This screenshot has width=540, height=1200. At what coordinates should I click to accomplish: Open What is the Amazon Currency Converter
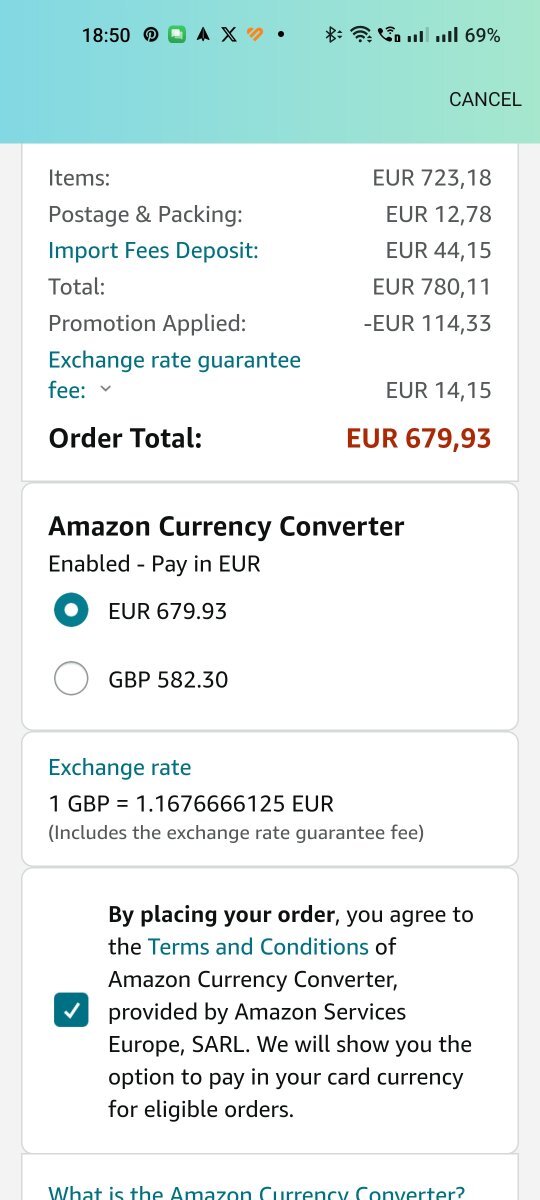(256, 1191)
